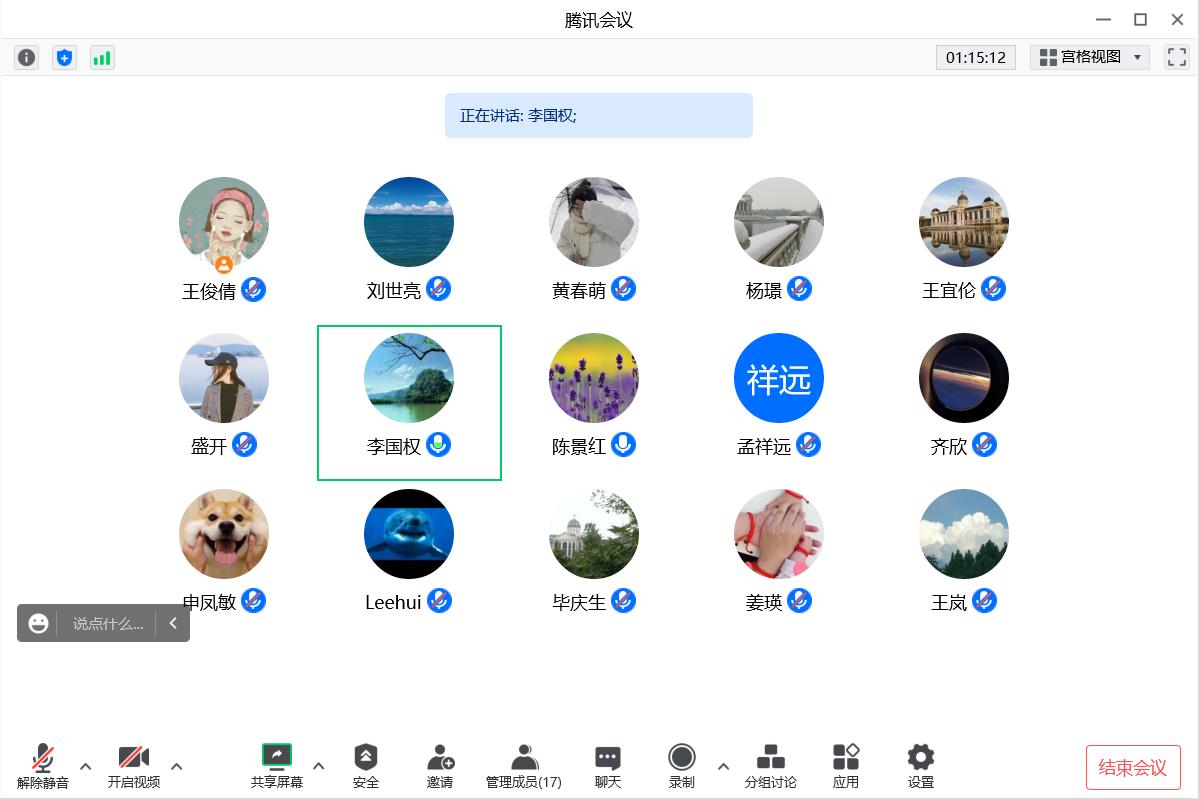Image resolution: width=1199 pixels, height=799 pixels.
Task: Check the green network signal icon
Action: coord(102,58)
